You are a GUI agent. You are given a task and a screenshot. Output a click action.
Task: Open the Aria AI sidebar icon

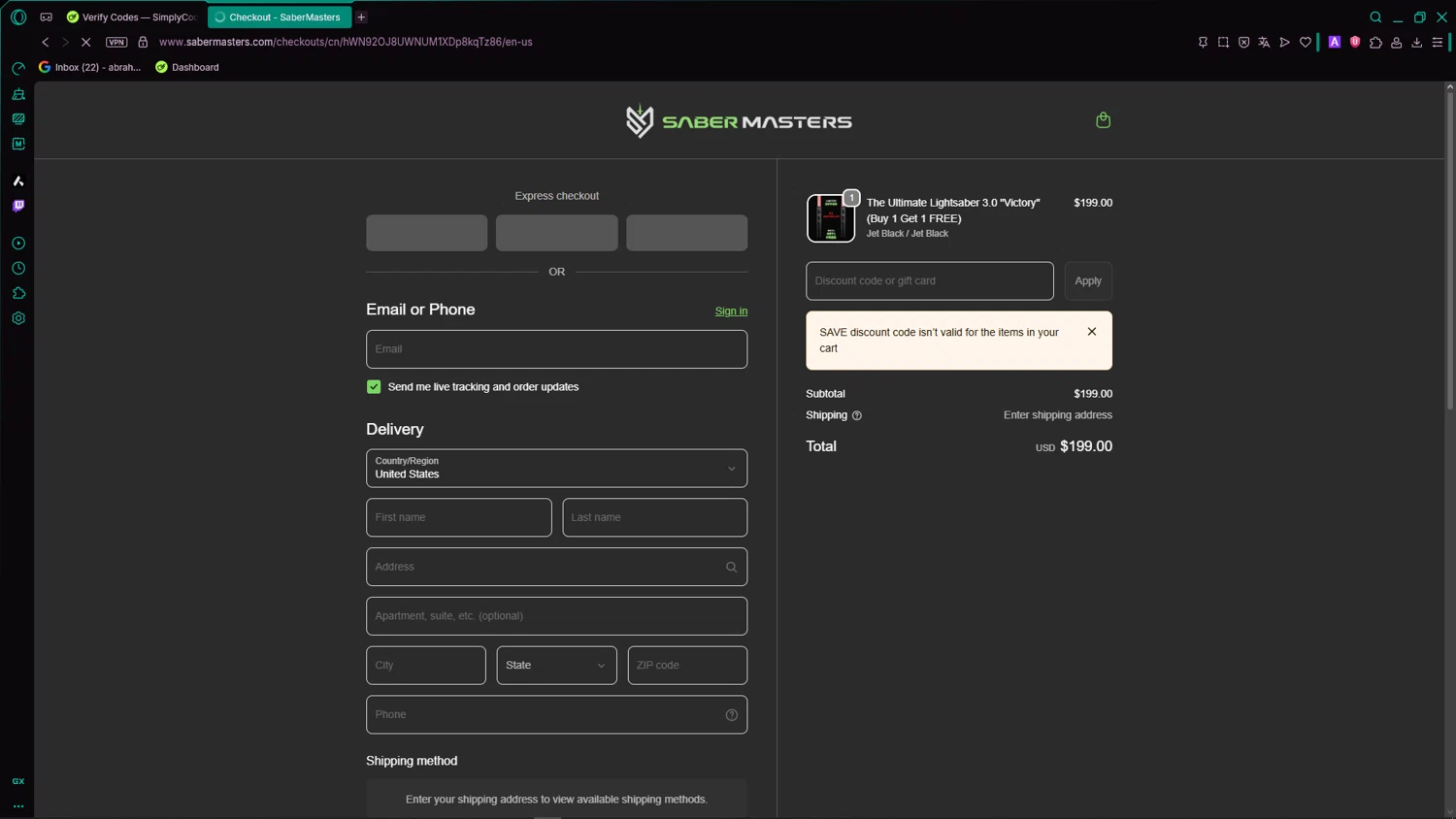[18, 181]
